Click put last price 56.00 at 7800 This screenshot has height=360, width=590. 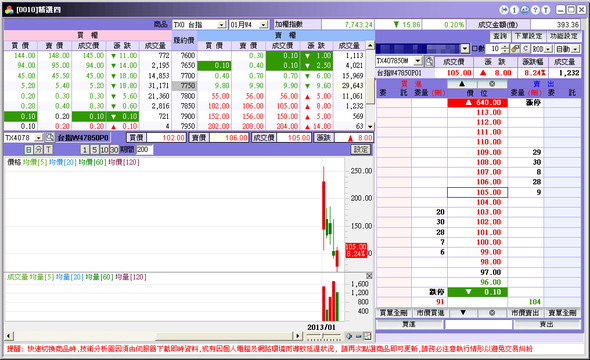283,96
